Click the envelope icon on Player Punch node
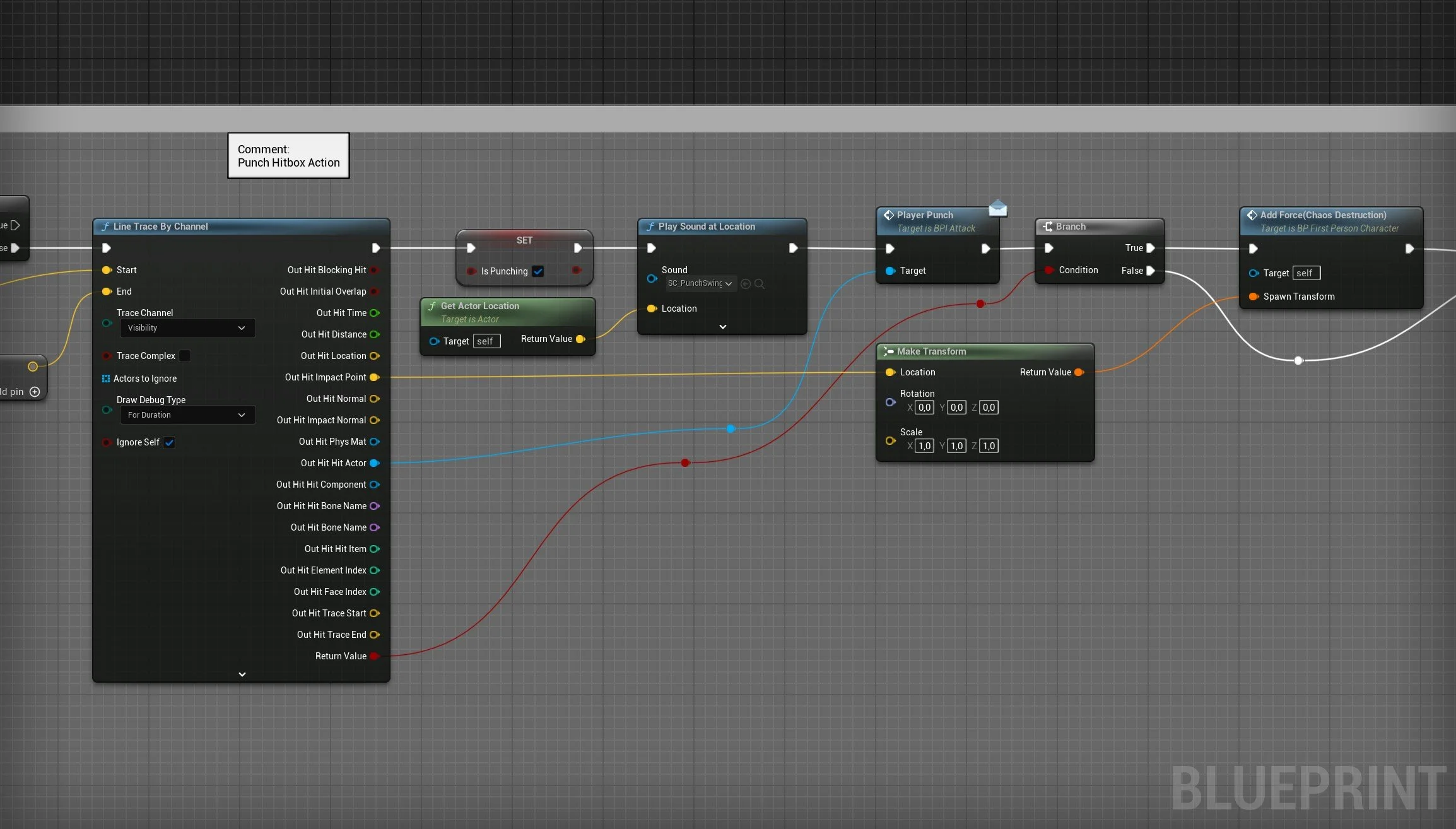The image size is (1456, 829). [997, 208]
